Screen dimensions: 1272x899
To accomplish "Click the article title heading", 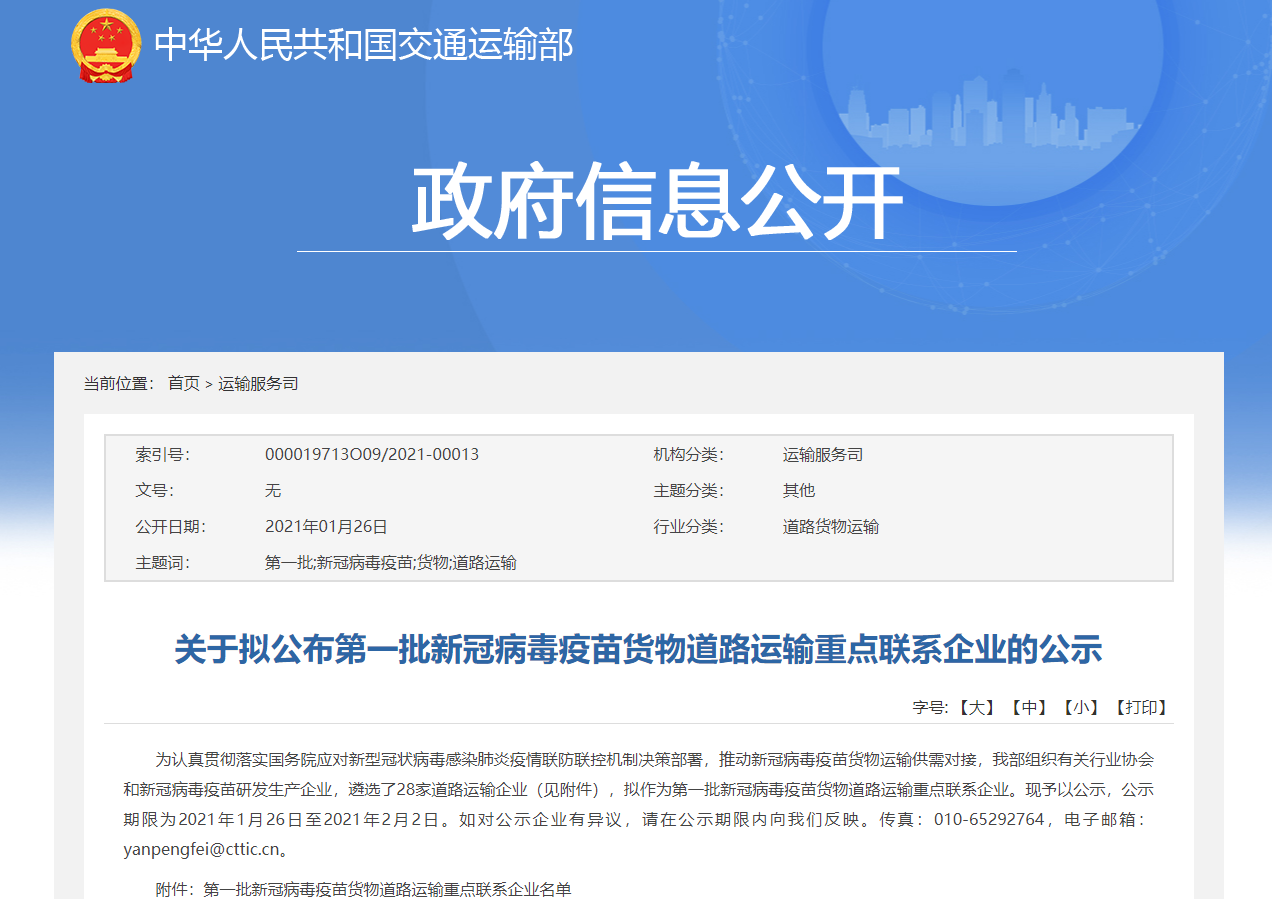I will (x=638, y=649).
